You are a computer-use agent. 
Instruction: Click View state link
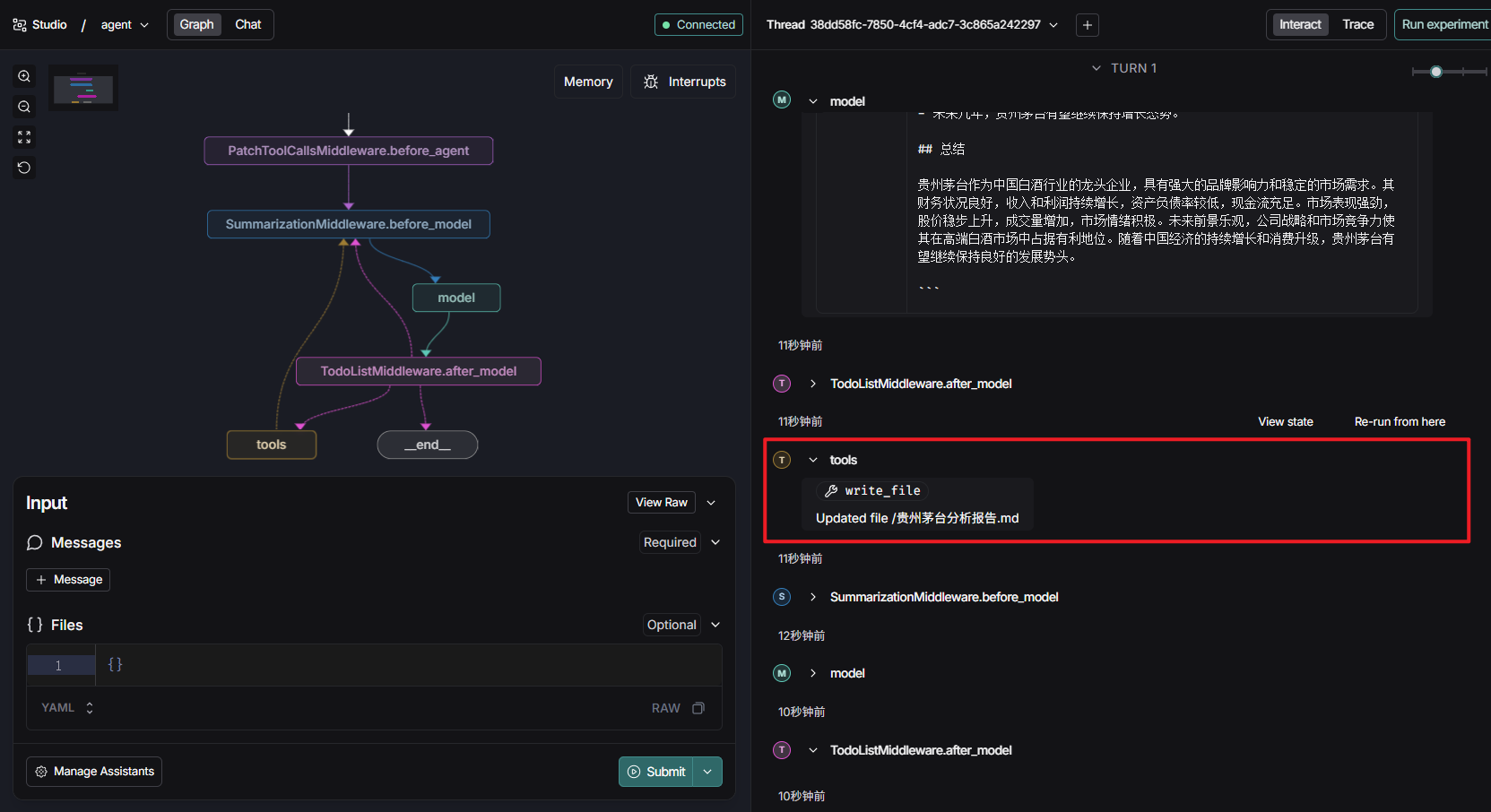[x=1285, y=421]
